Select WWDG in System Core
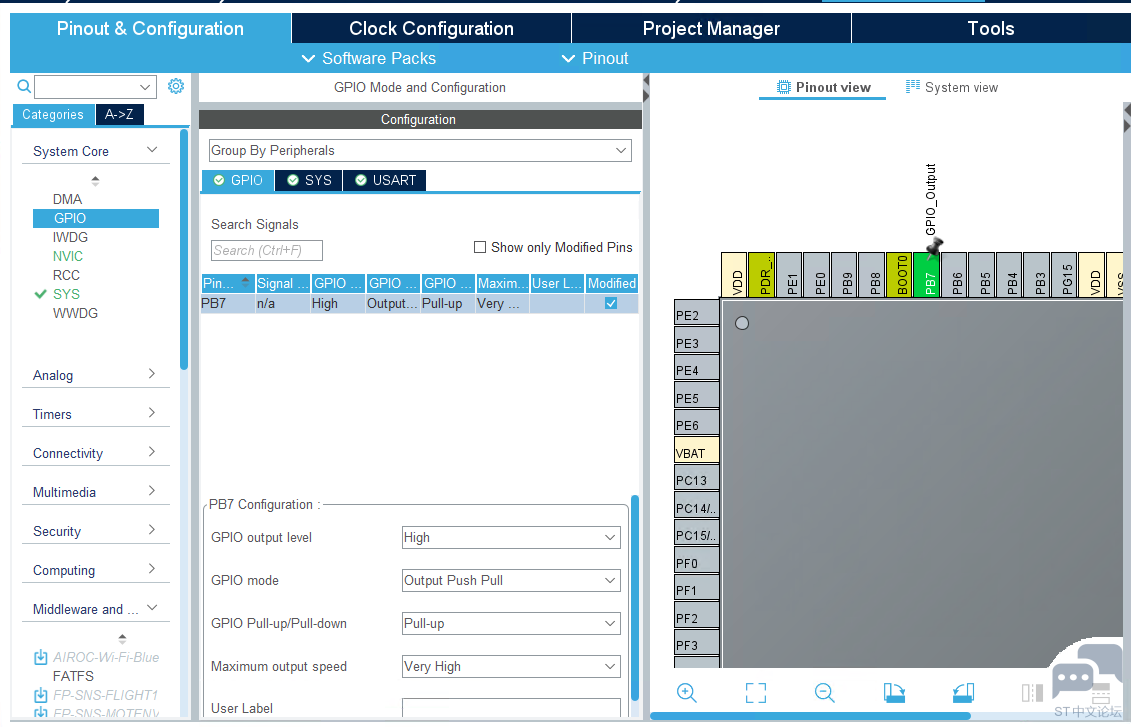This screenshot has height=727, width=1131. (x=75, y=314)
